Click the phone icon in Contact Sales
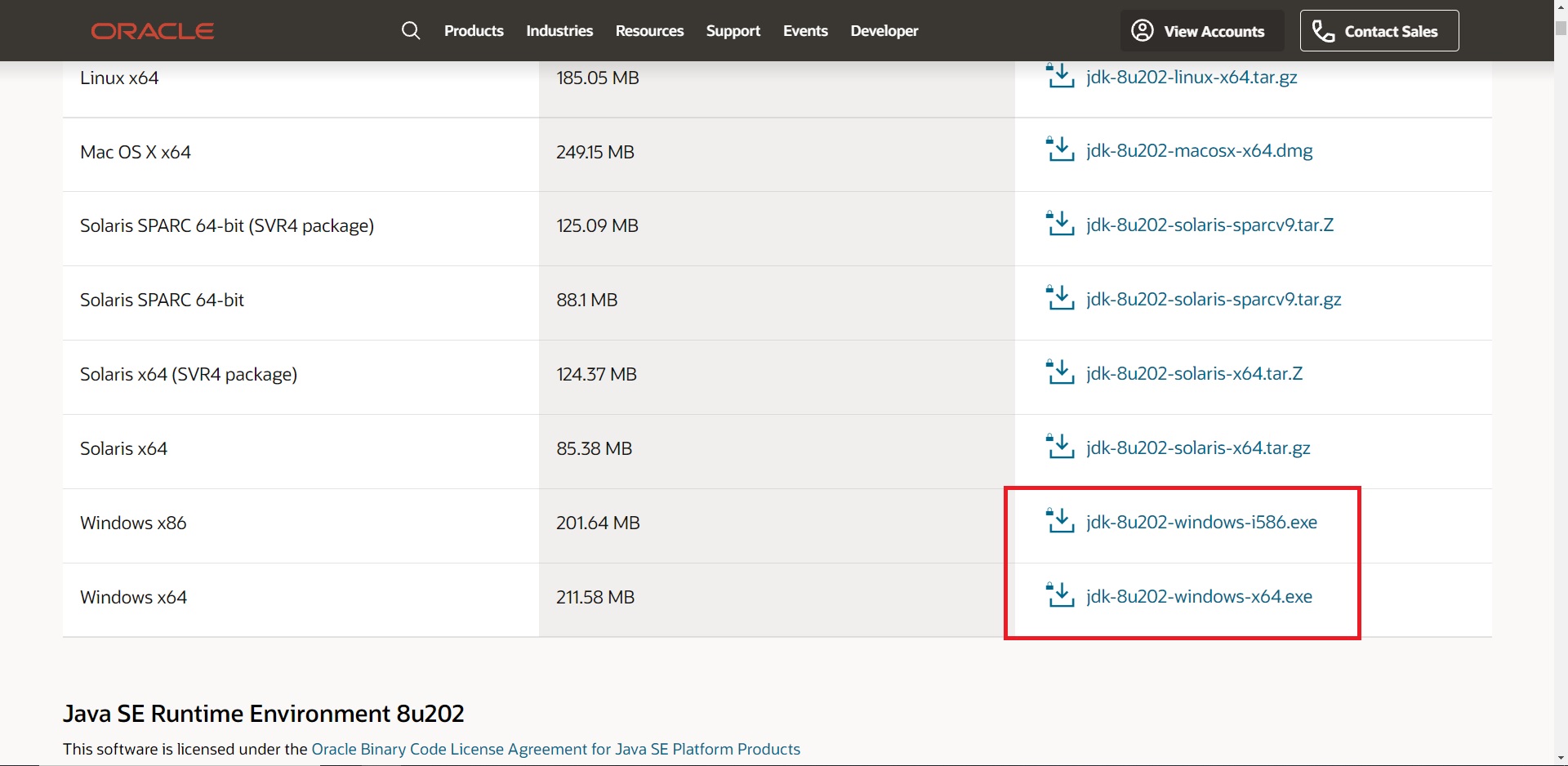 coord(1323,31)
